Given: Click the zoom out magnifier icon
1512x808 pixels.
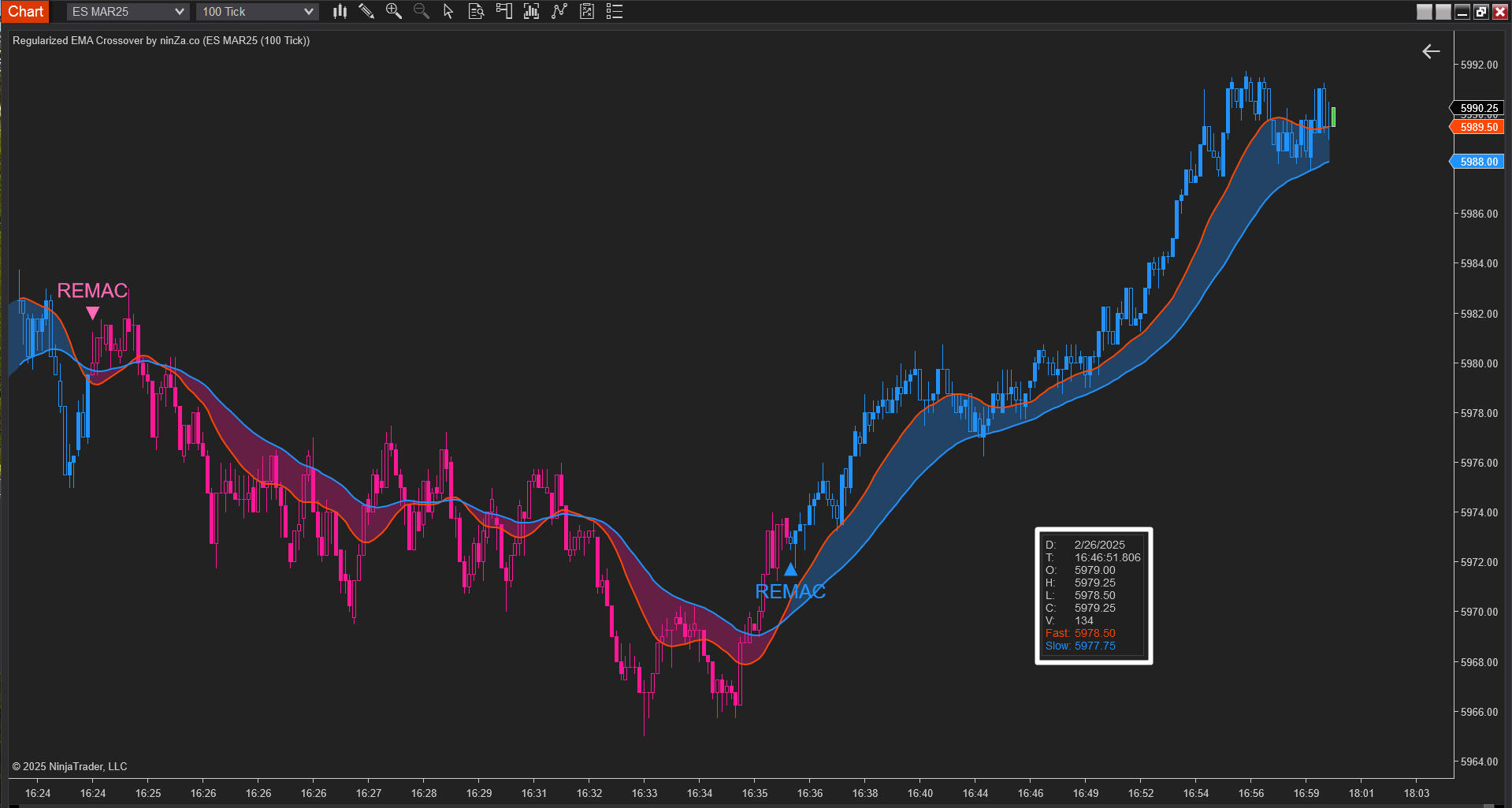Looking at the screenshot, I should (422, 11).
